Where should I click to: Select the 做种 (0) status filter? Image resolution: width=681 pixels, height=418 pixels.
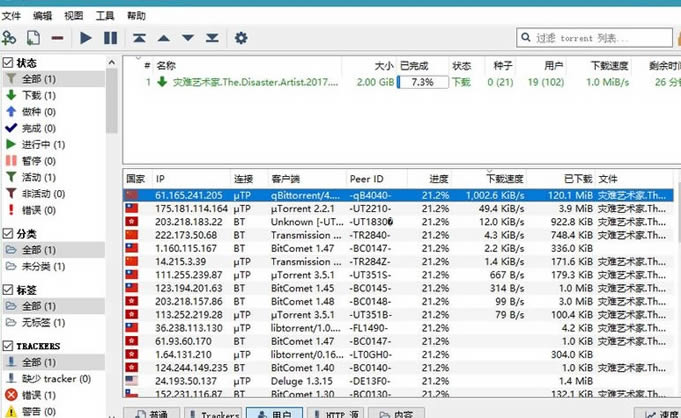(54, 112)
